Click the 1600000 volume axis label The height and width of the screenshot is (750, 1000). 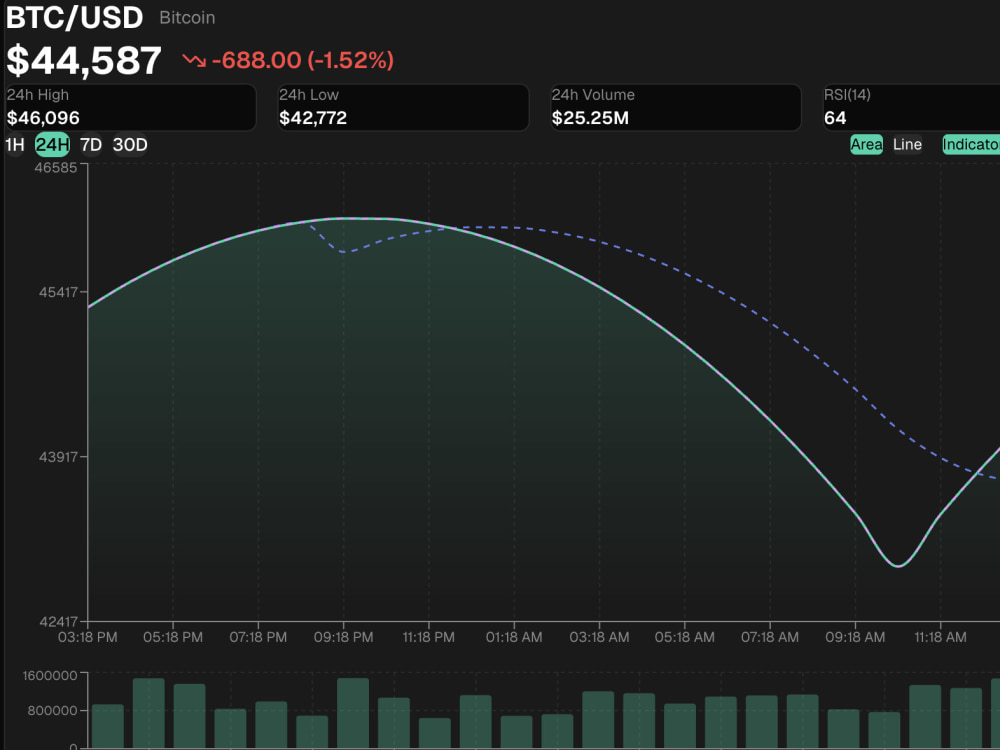50,675
